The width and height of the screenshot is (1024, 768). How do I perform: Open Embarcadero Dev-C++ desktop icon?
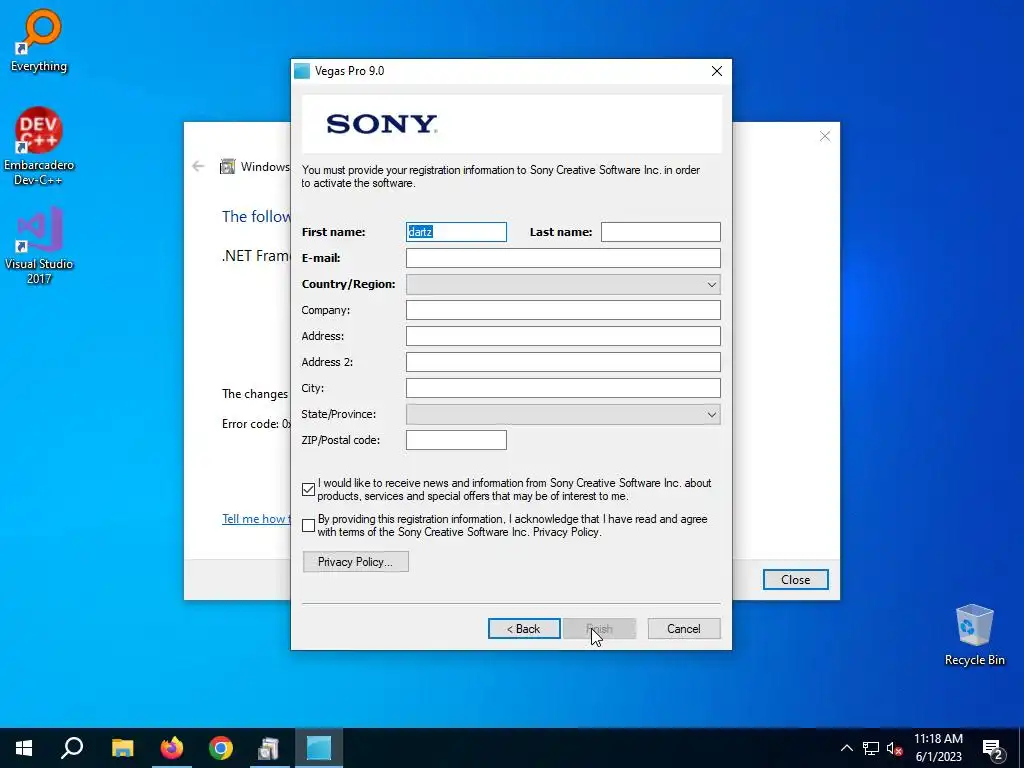coord(39,146)
